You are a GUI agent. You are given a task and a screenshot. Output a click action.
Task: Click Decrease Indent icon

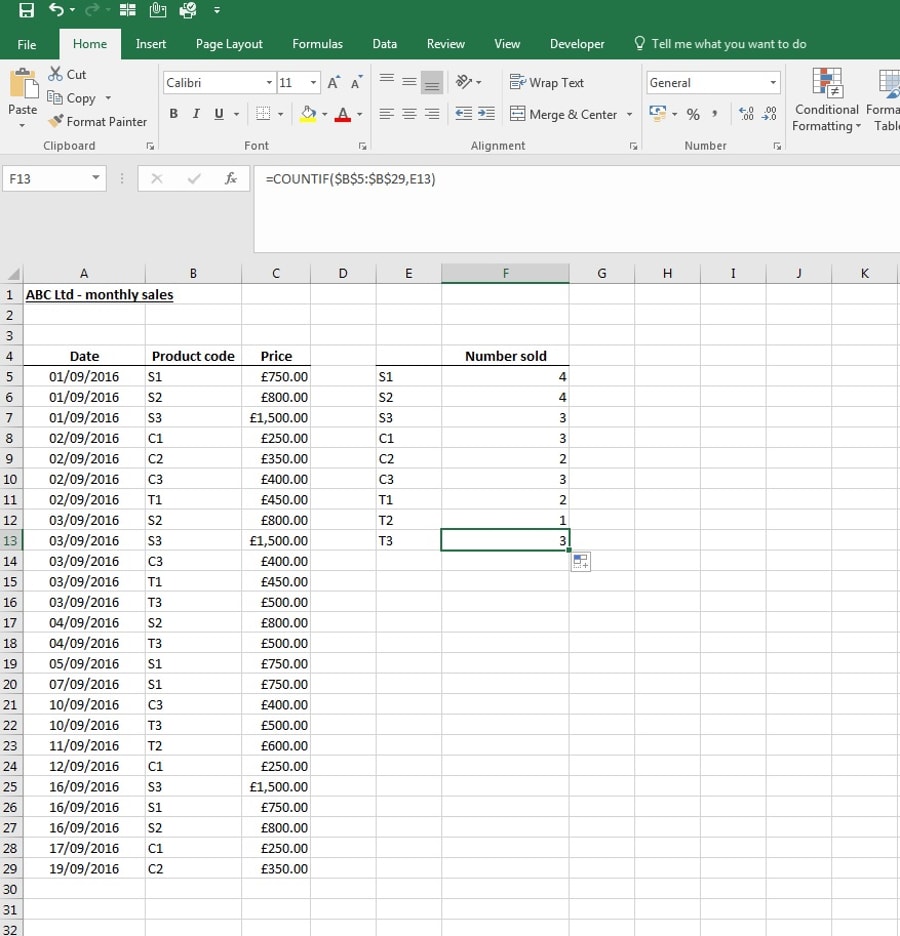pos(464,113)
